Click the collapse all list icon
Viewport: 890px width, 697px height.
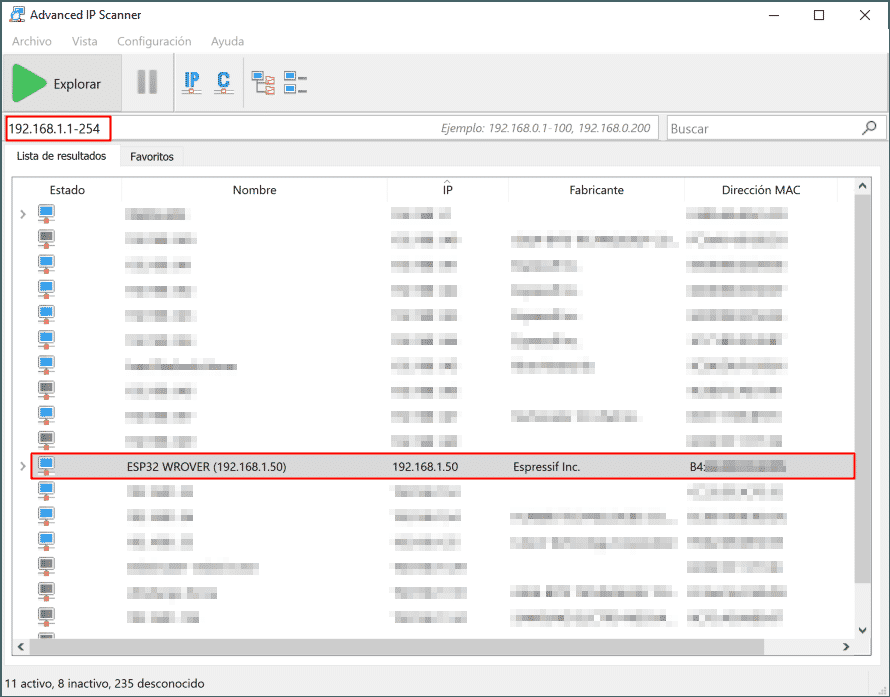(295, 83)
